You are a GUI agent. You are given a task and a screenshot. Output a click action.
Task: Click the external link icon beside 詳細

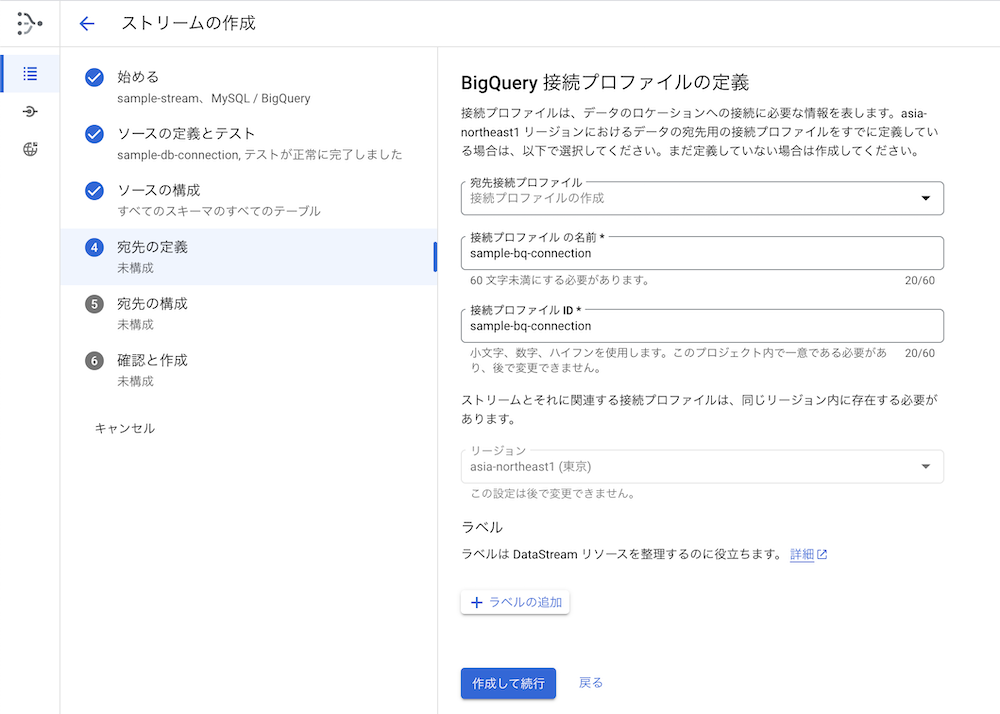pyautogui.click(x=822, y=555)
